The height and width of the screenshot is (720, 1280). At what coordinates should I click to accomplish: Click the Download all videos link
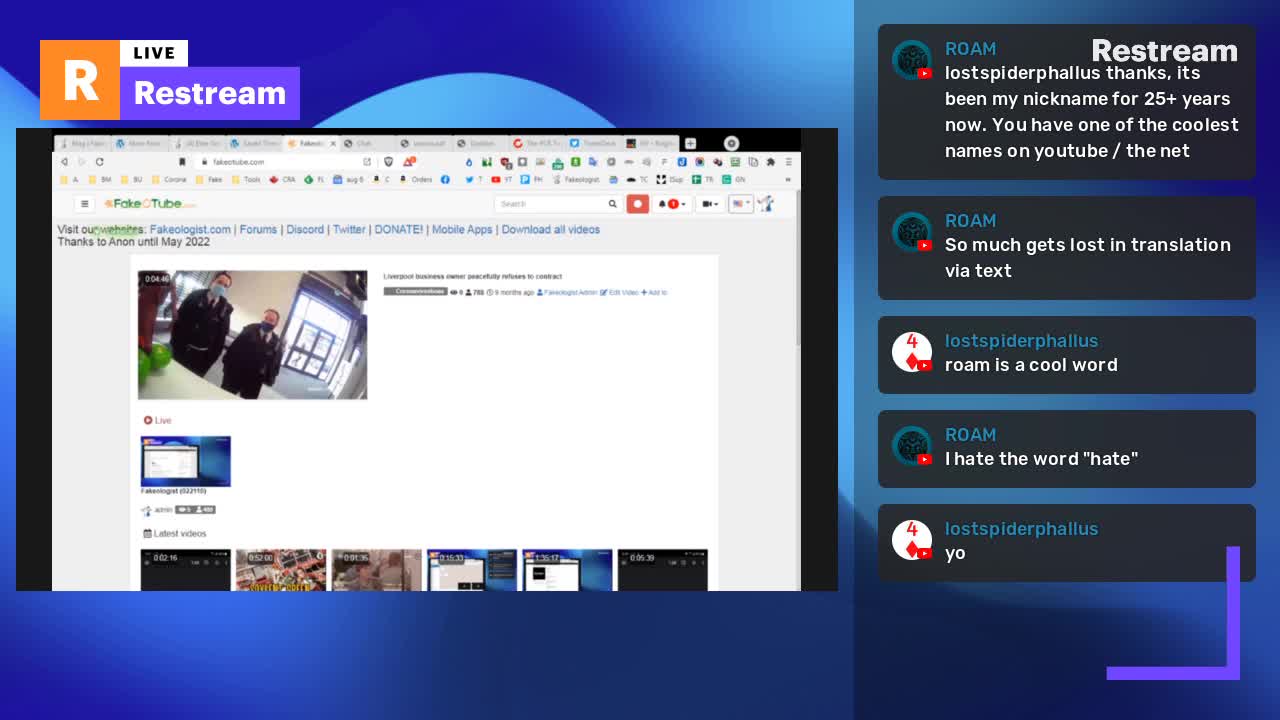click(x=551, y=229)
